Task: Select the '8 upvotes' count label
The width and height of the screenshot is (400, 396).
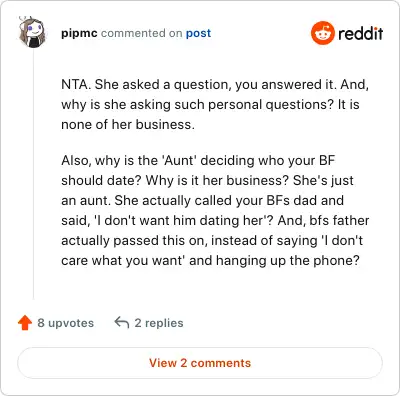Action: (x=66, y=323)
